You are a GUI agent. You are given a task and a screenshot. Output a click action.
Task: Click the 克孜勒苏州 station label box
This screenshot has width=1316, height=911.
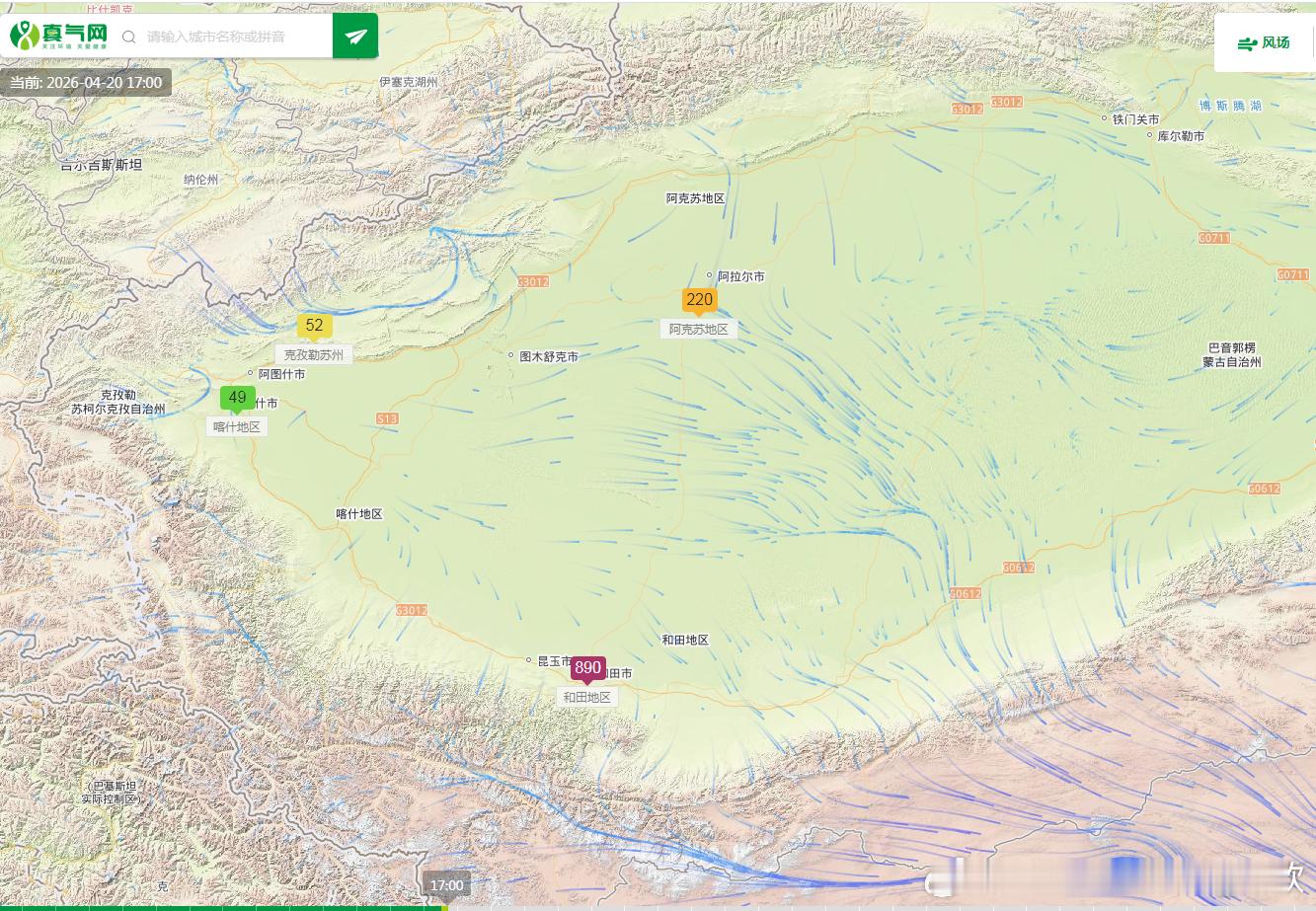pyautogui.click(x=314, y=354)
